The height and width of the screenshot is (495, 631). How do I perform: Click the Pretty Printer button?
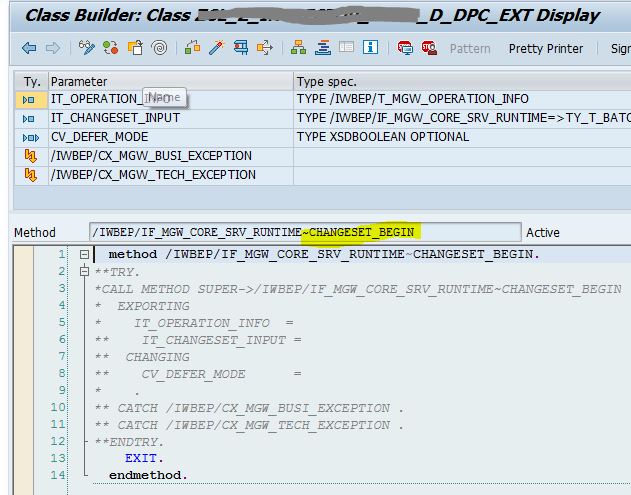[546, 48]
